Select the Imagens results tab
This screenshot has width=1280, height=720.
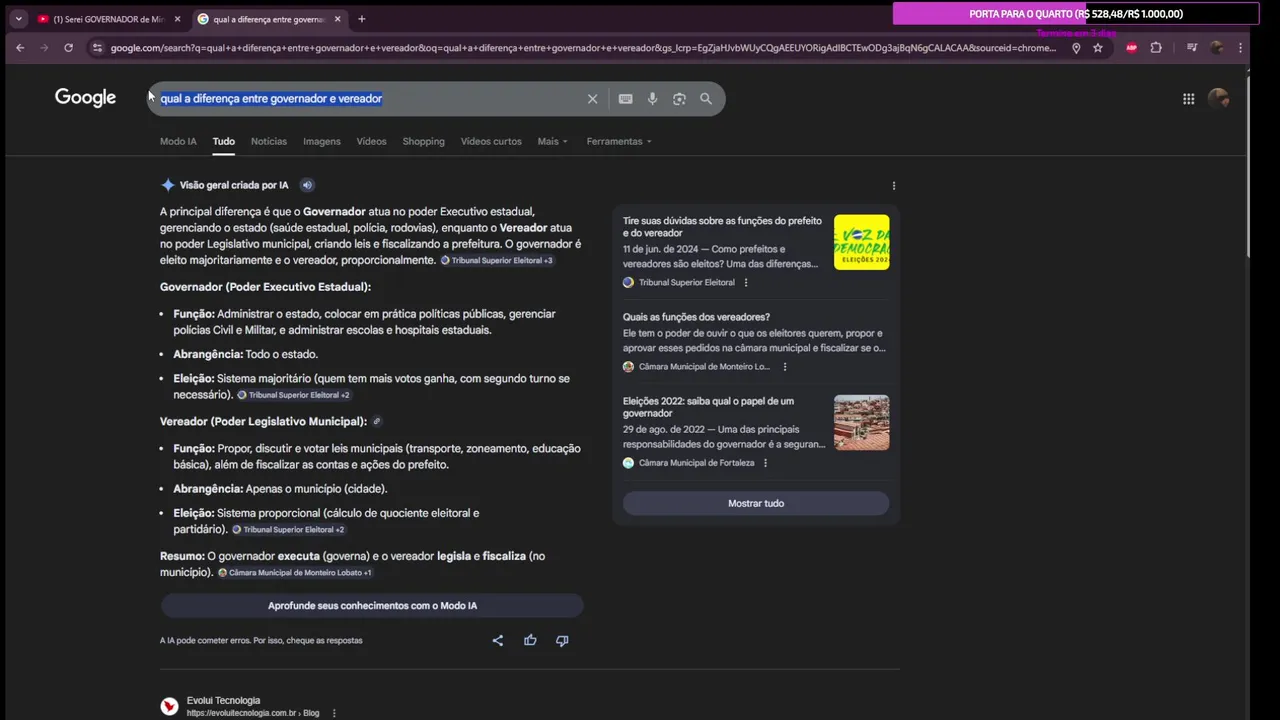[322, 141]
